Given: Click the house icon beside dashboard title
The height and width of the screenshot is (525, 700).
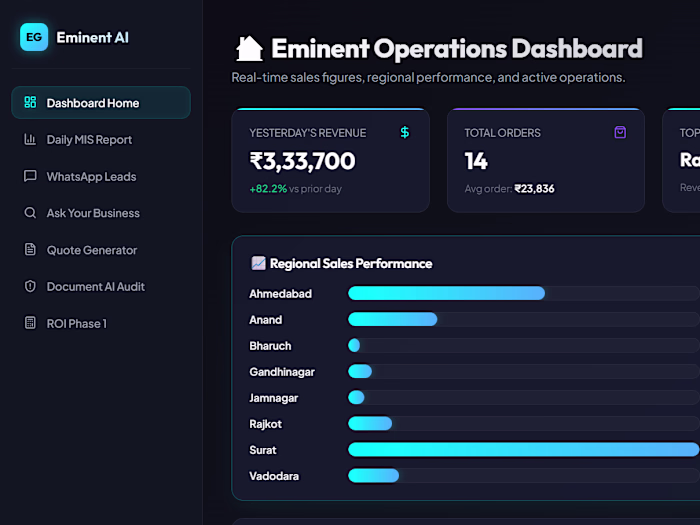Looking at the screenshot, I should click(x=249, y=48).
